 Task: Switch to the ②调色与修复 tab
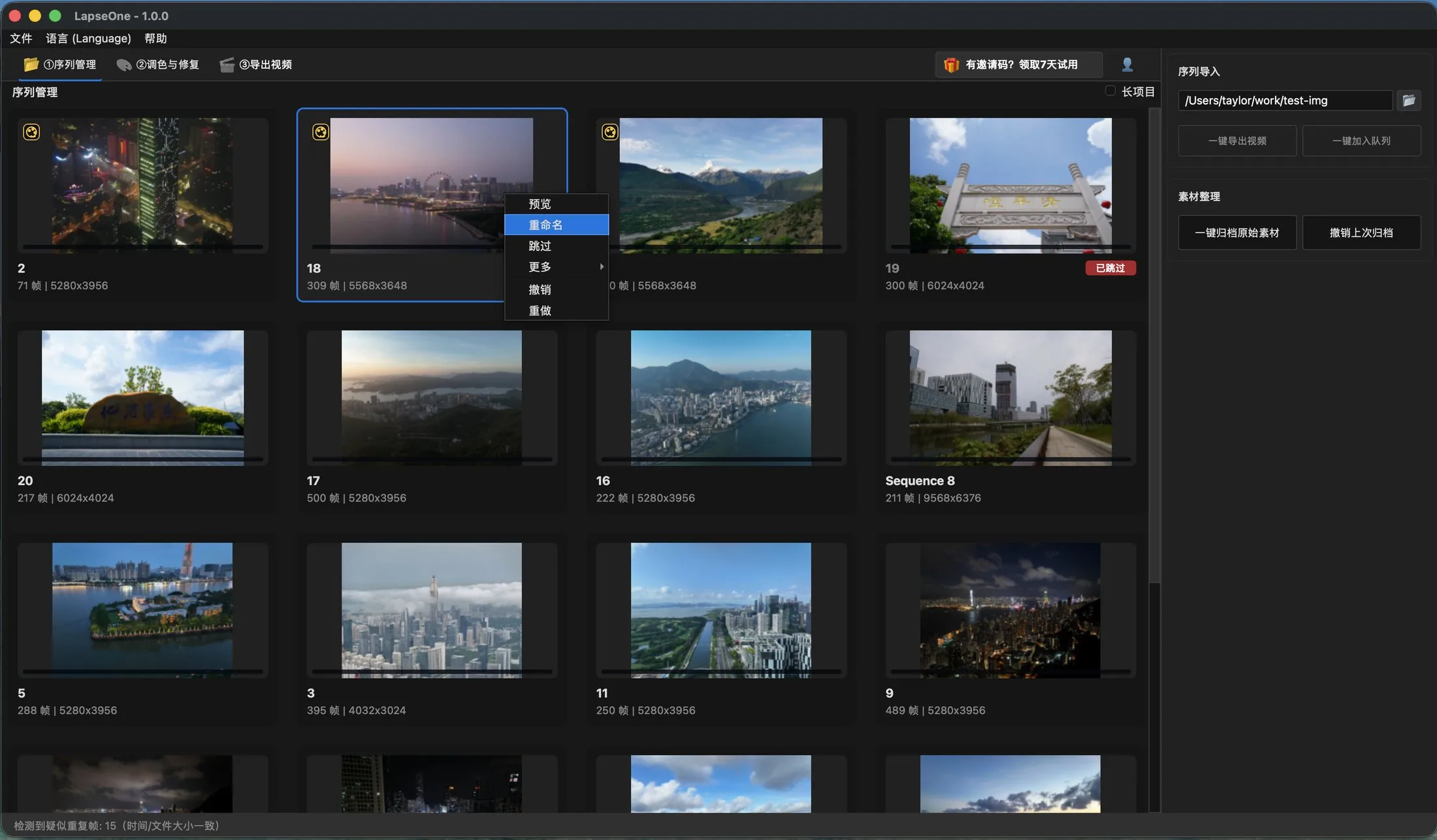click(158, 65)
